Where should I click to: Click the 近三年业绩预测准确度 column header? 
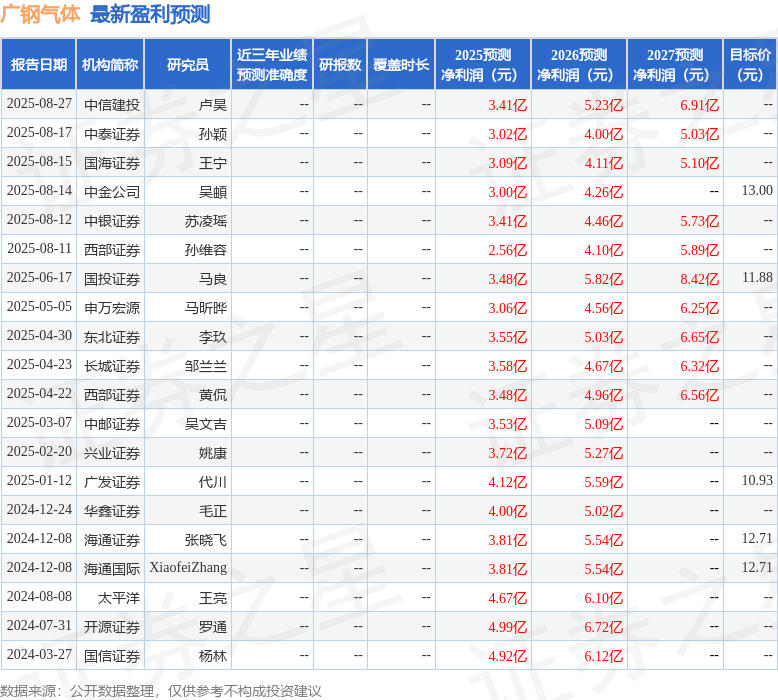[272, 64]
